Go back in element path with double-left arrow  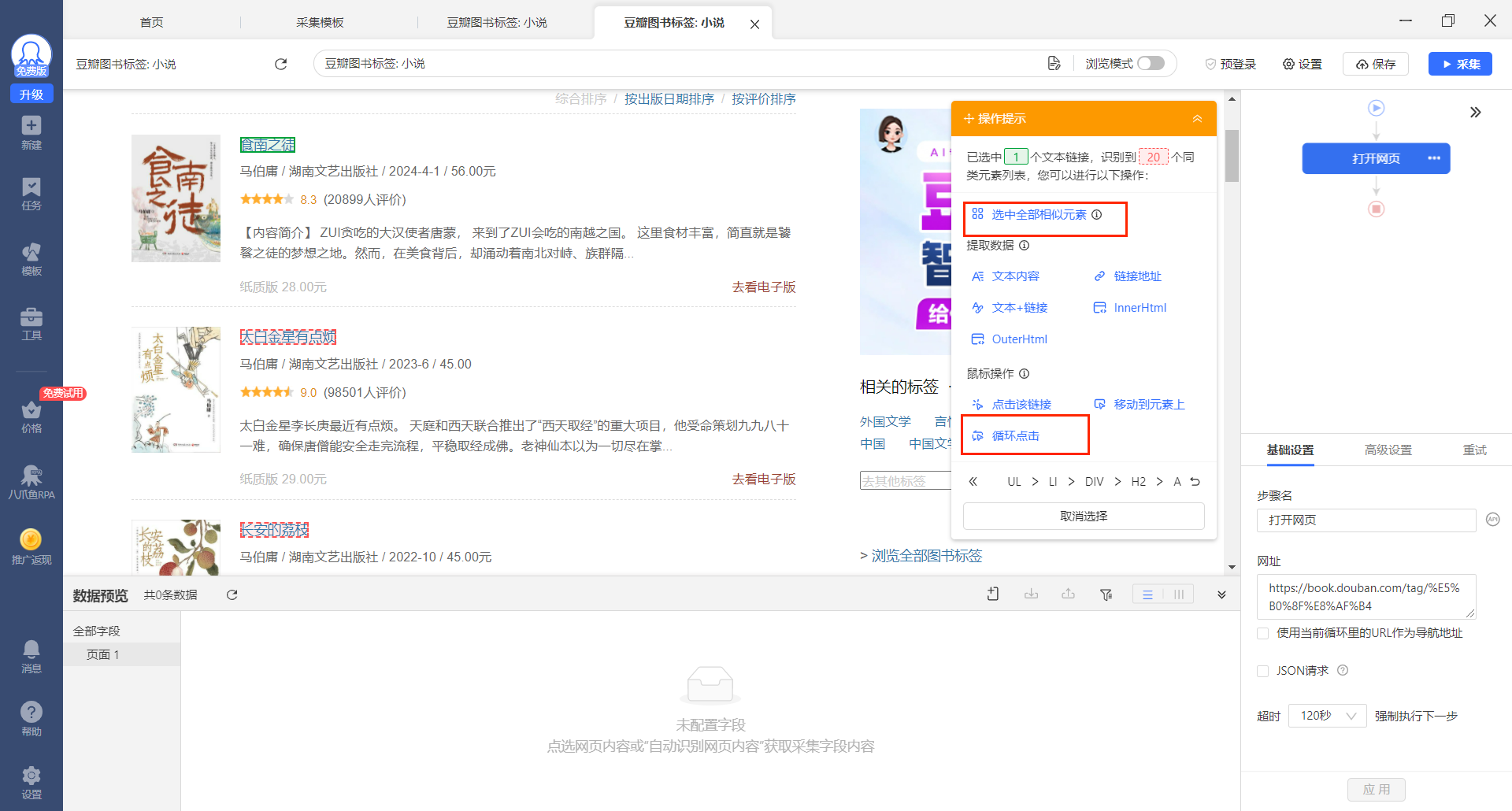(973, 481)
